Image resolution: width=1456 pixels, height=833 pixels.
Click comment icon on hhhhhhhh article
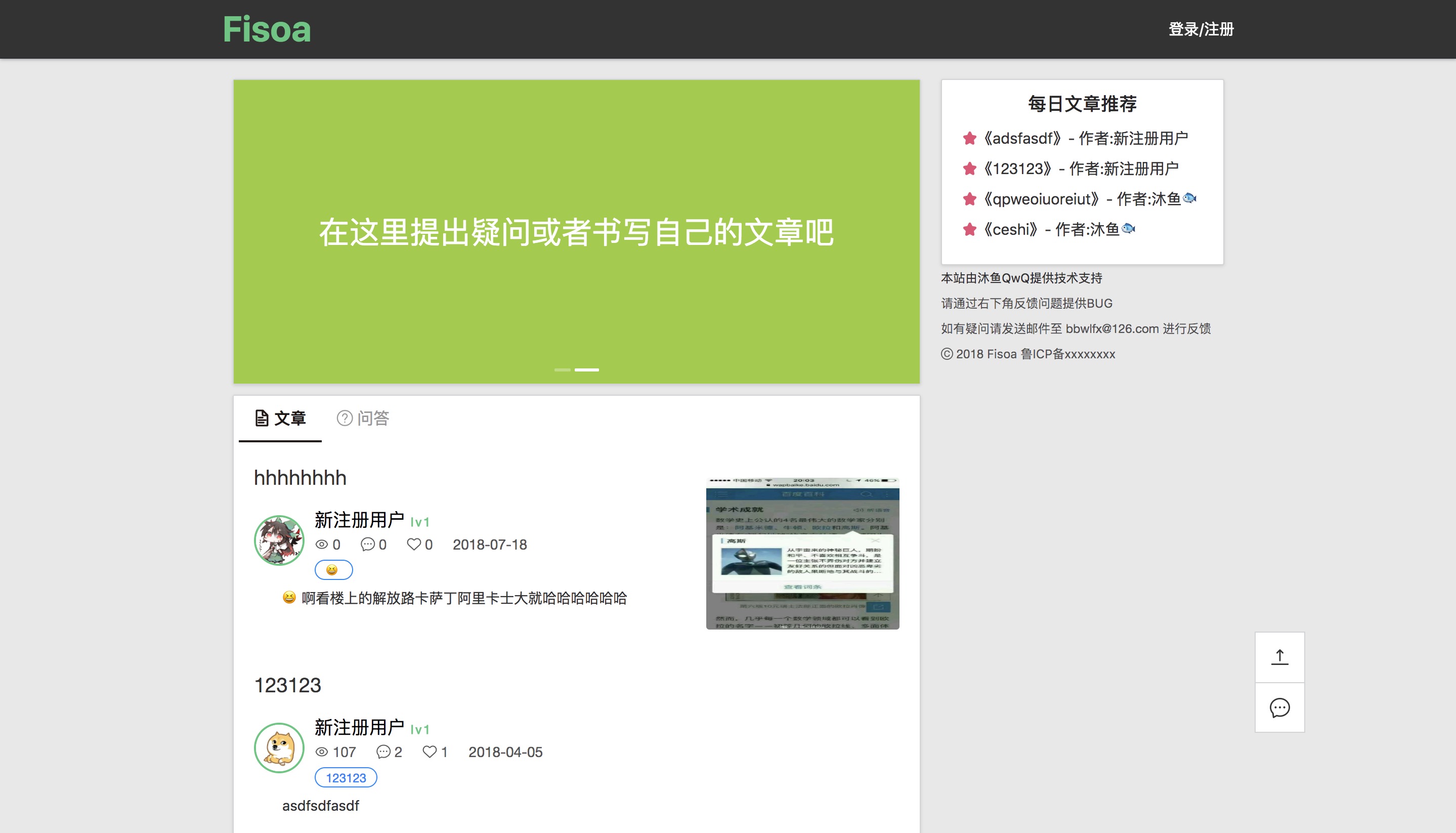click(367, 544)
